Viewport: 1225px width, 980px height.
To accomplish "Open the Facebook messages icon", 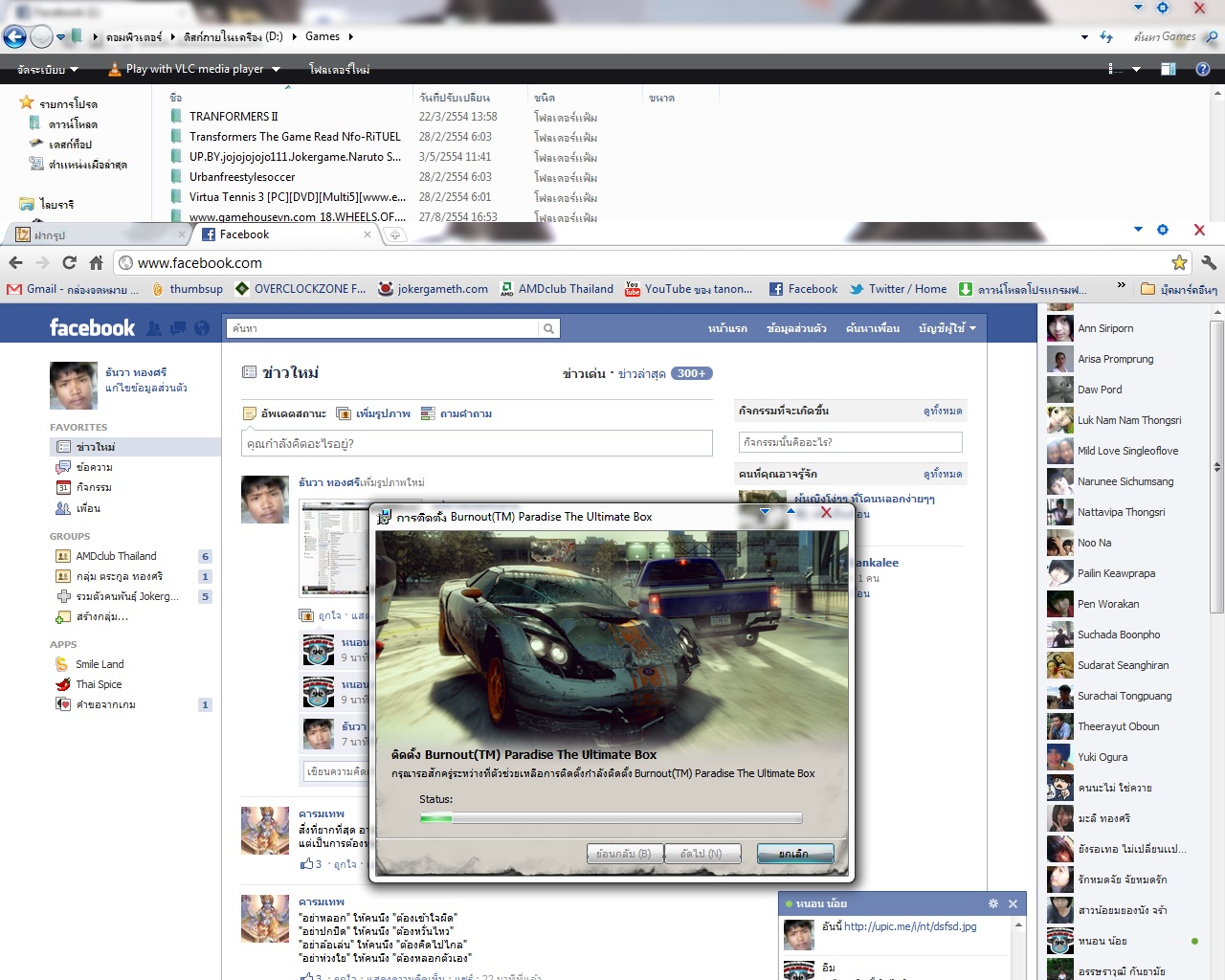I will (x=178, y=328).
